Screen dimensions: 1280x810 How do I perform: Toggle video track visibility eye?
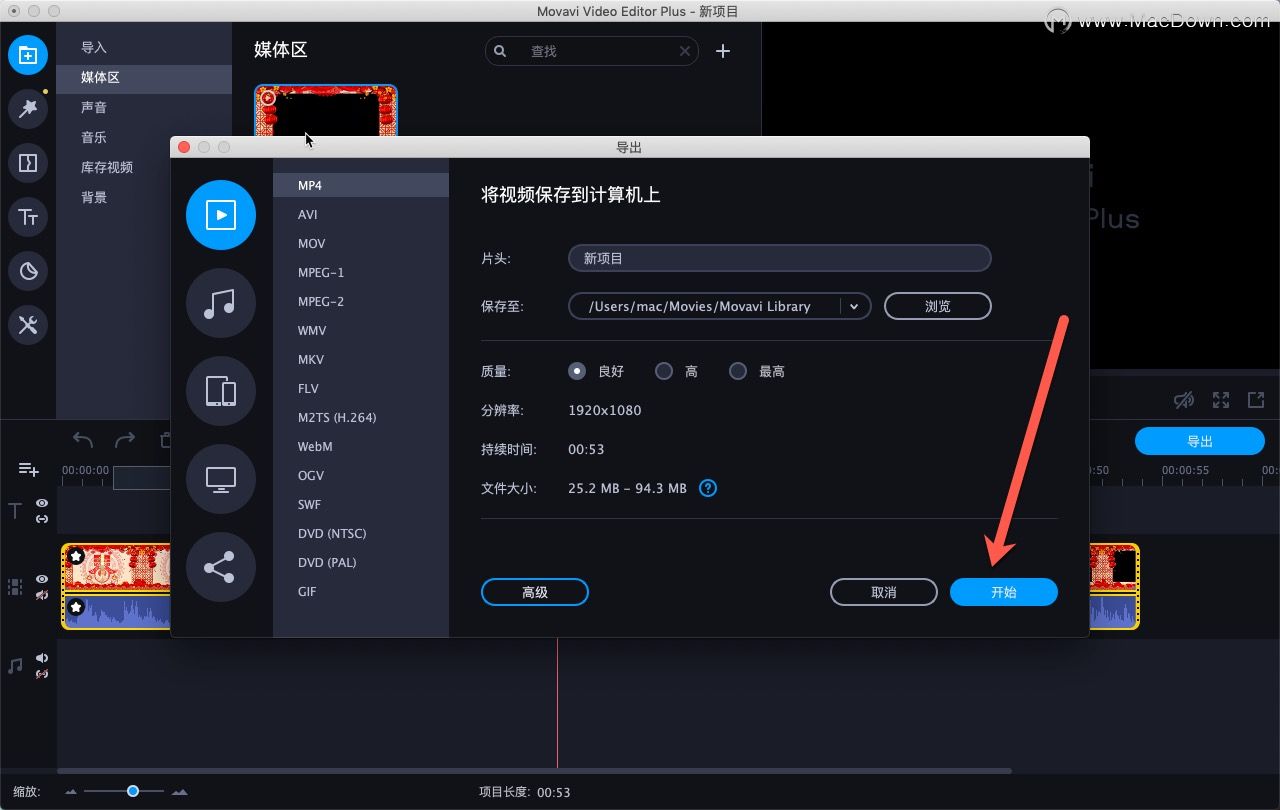[42, 579]
